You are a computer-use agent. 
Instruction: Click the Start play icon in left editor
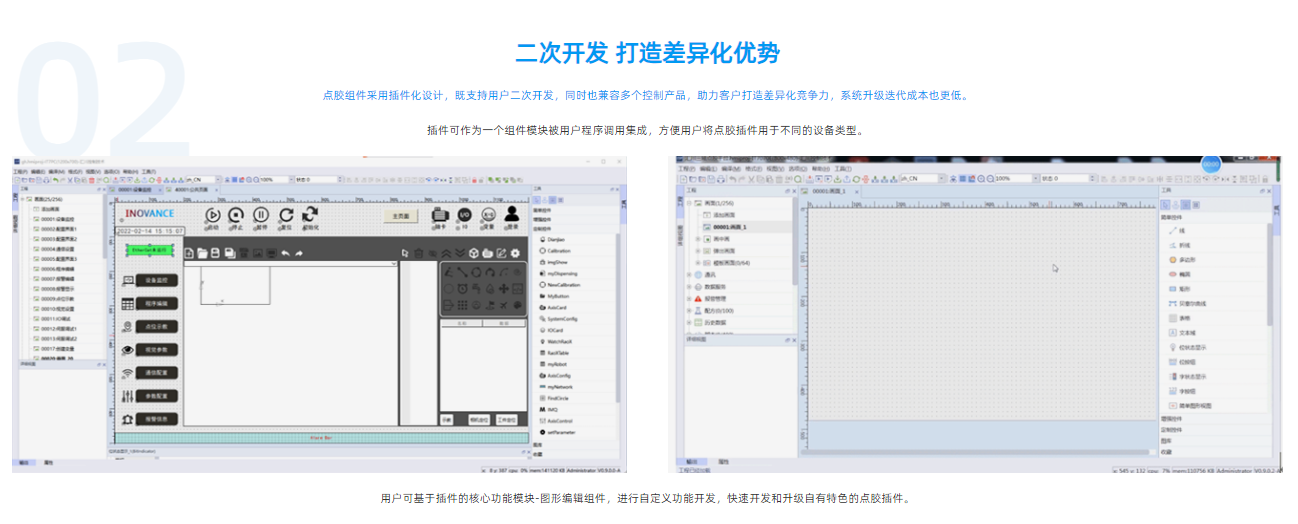pos(213,215)
